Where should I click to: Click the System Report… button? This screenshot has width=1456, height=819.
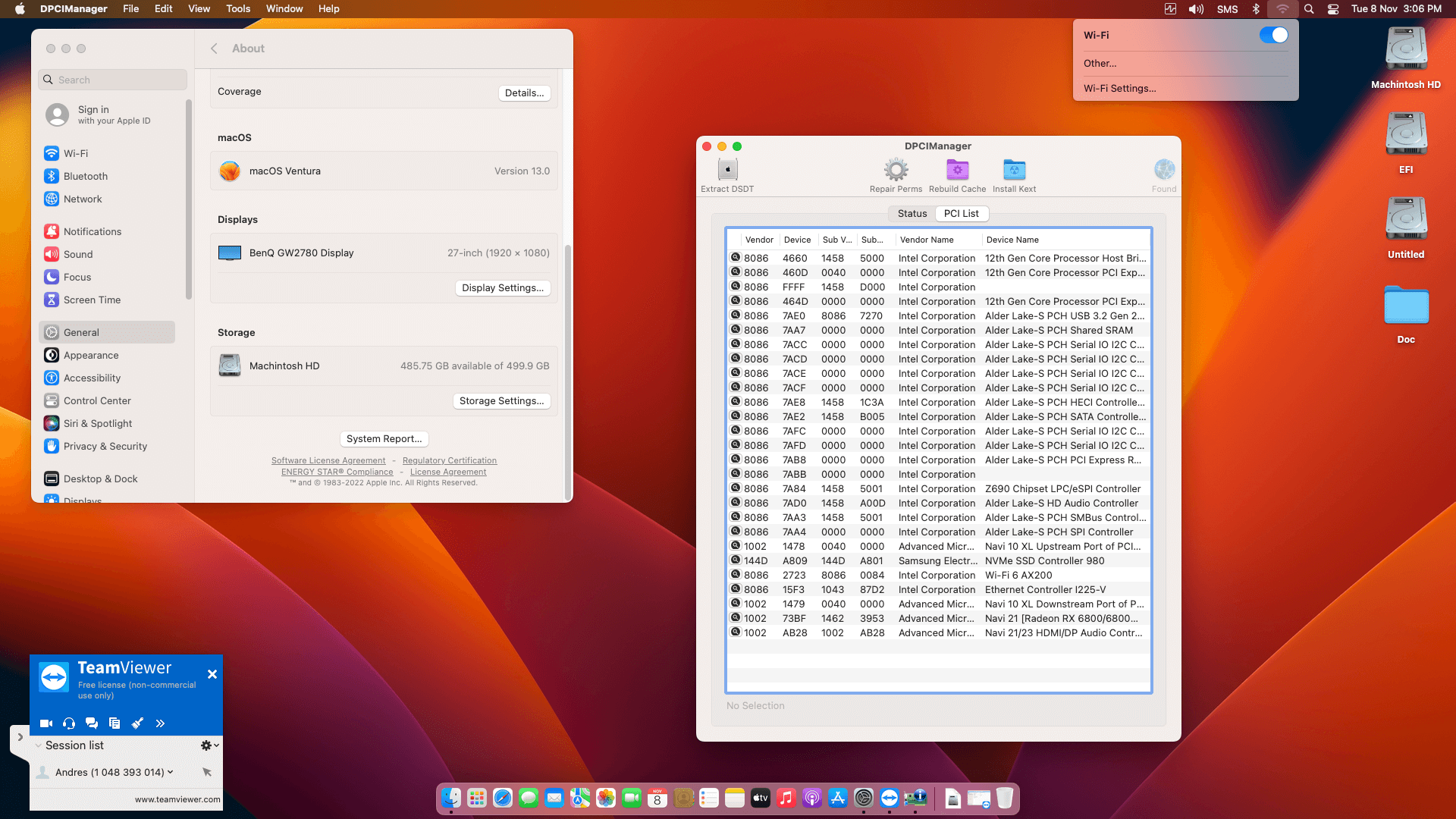click(x=384, y=438)
